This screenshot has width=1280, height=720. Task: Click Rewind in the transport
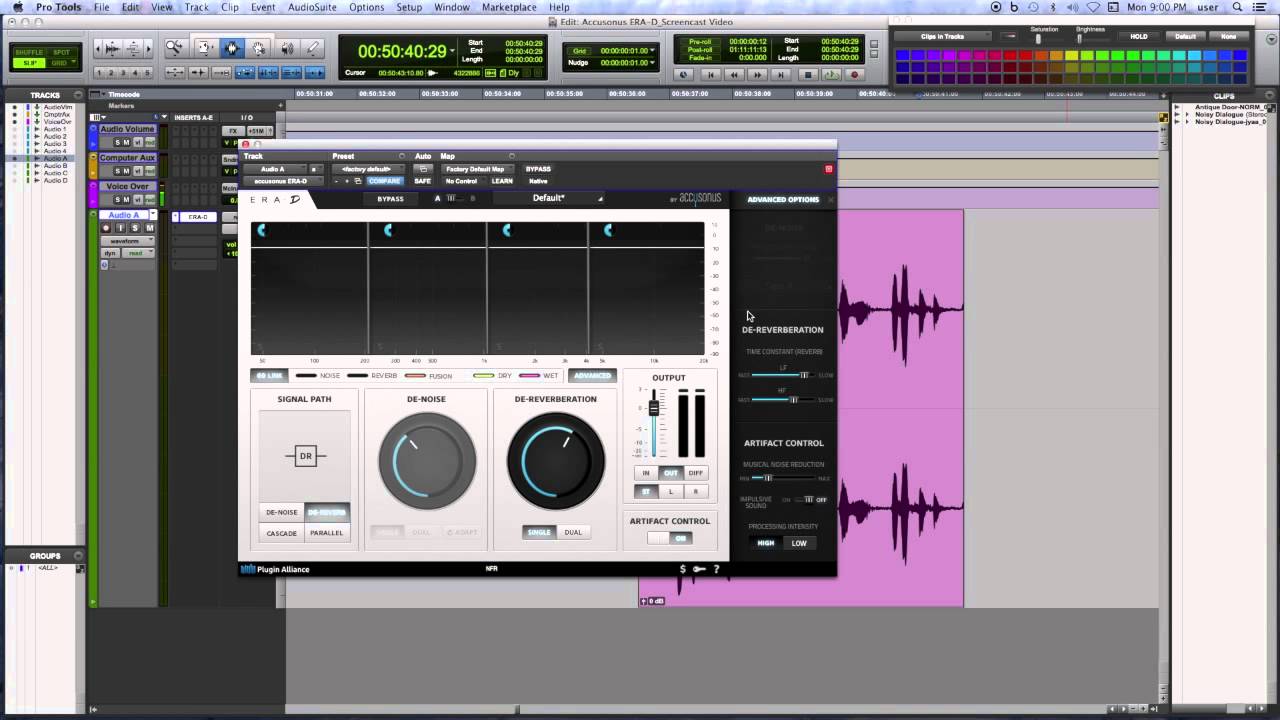pyautogui.click(x=735, y=74)
